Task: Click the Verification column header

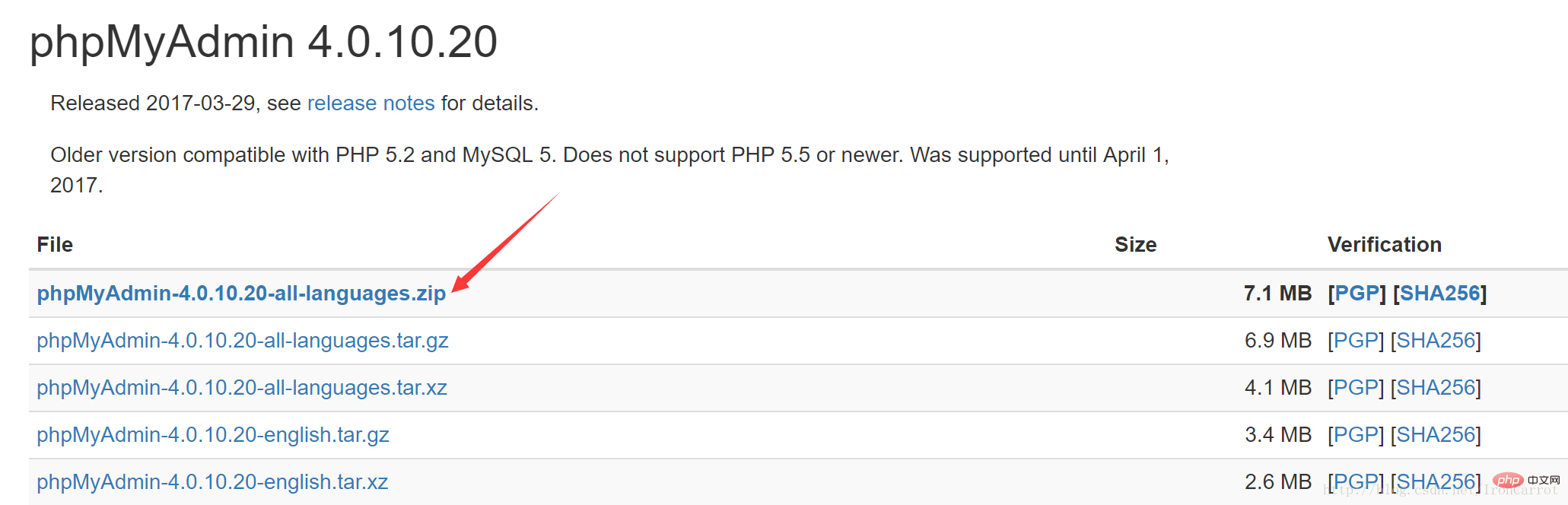Action: click(x=1385, y=245)
